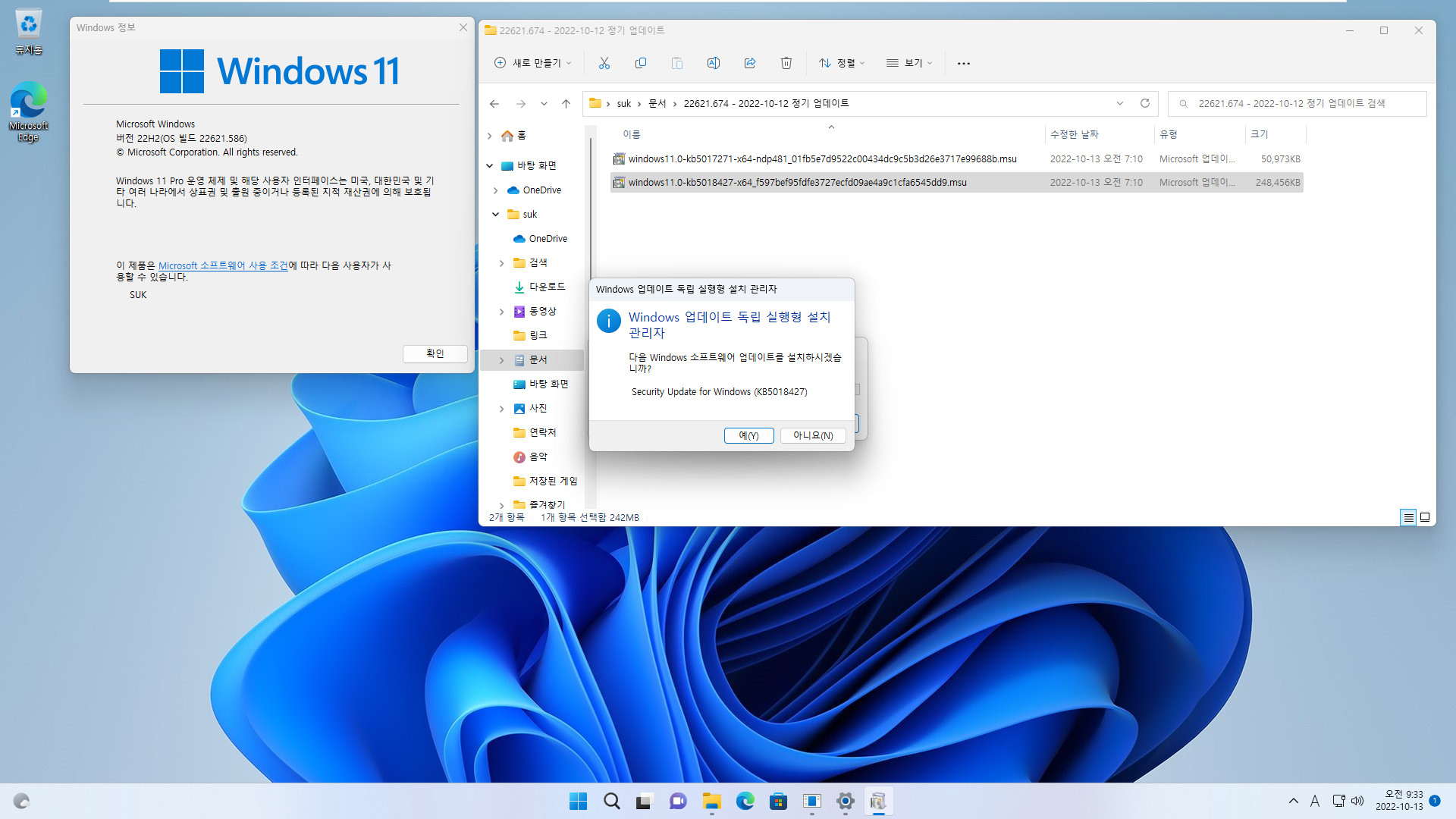Click 'suk' in the address bar path
Screen dimensions: 1456x819
click(x=623, y=104)
